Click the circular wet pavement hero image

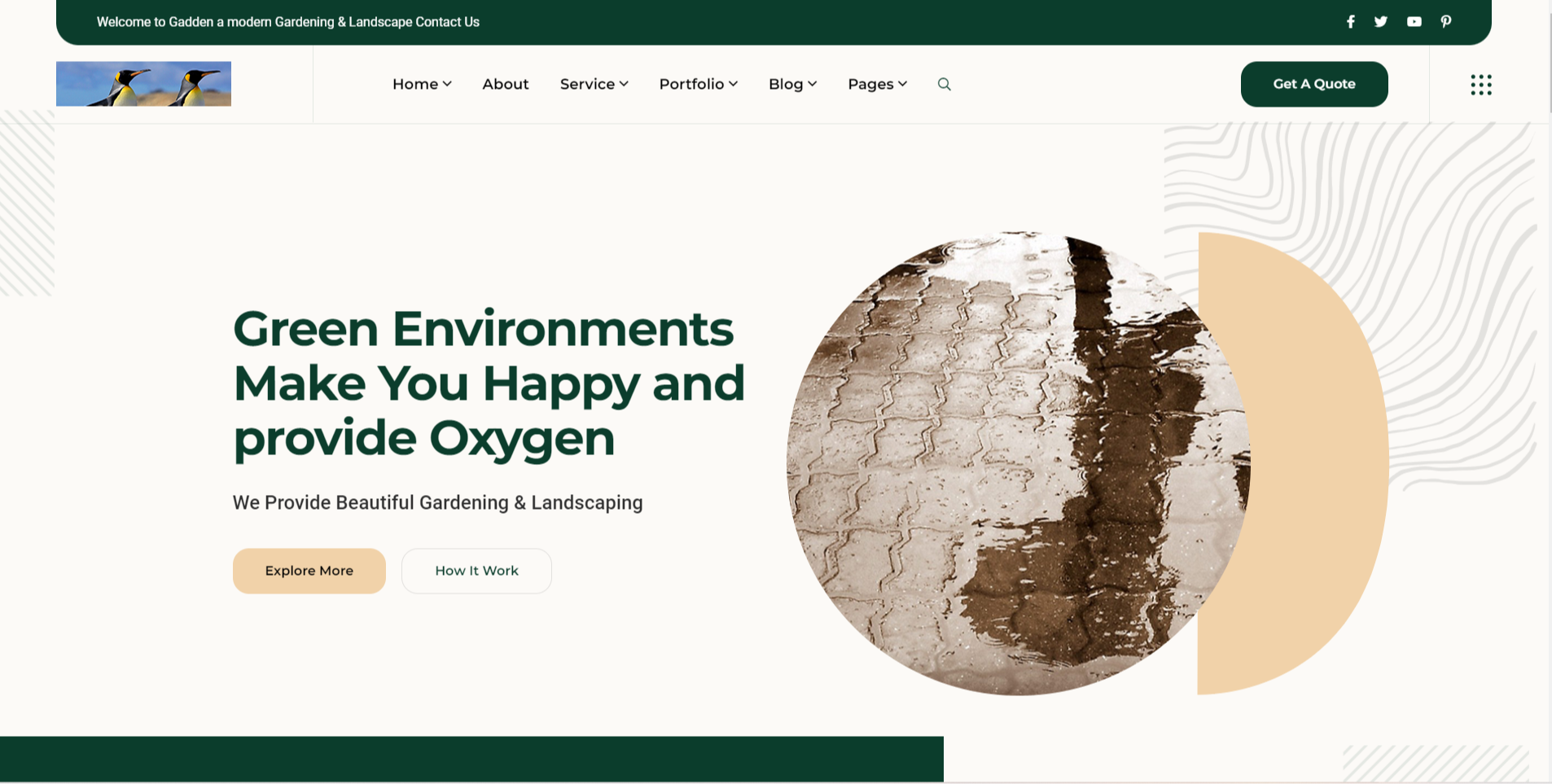(x=1018, y=463)
